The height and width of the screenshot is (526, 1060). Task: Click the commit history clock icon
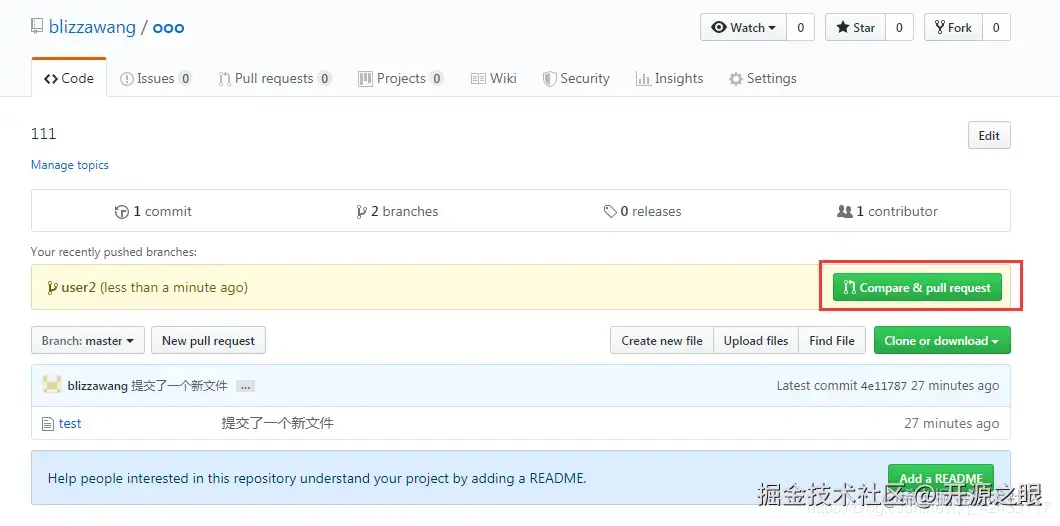pos(122,212)
